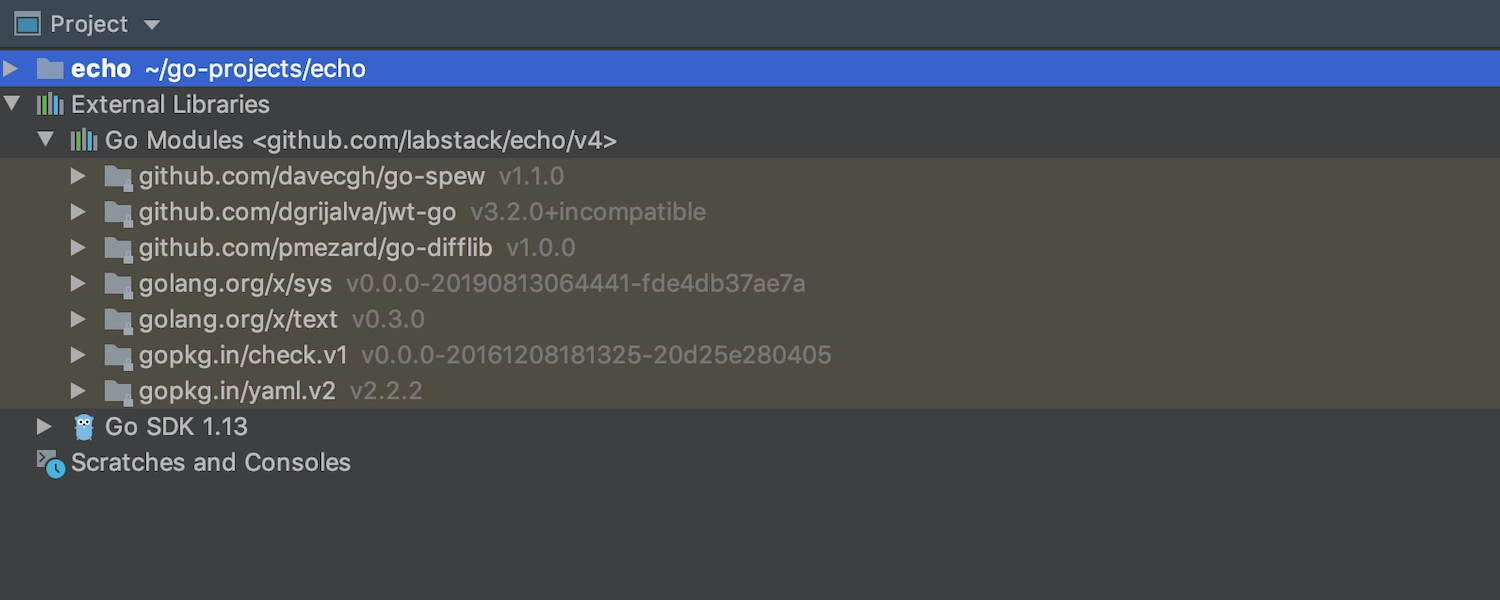Screen dimensions: 1500x600
Task: Click the go-difflib folder icon
Action: tap(118, 249)
